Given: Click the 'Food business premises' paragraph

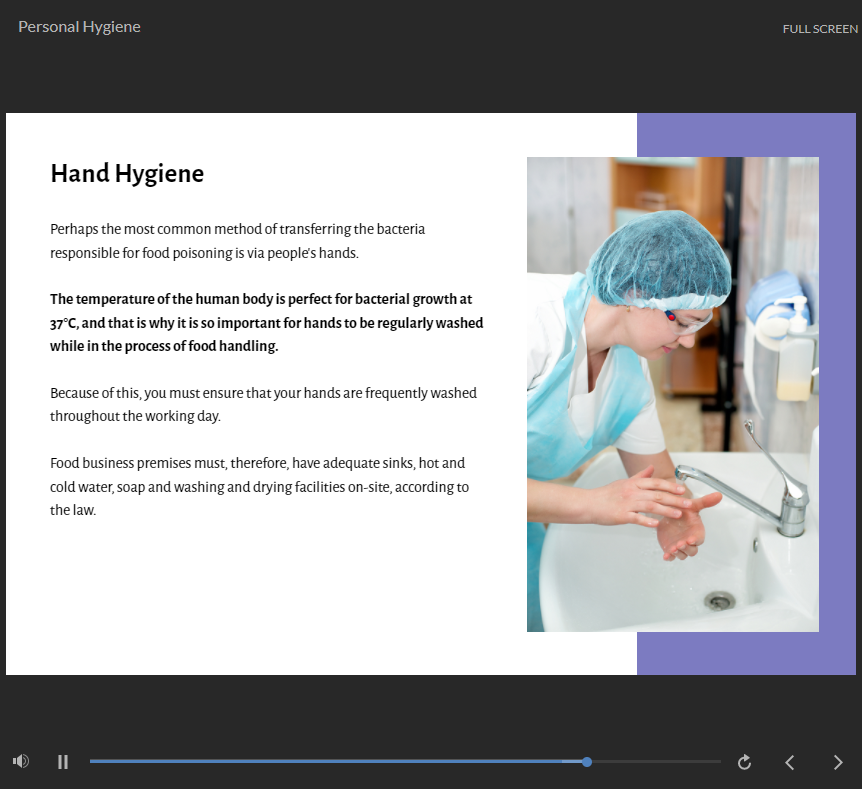Looking at the screenshot, I should click(259, 486).
